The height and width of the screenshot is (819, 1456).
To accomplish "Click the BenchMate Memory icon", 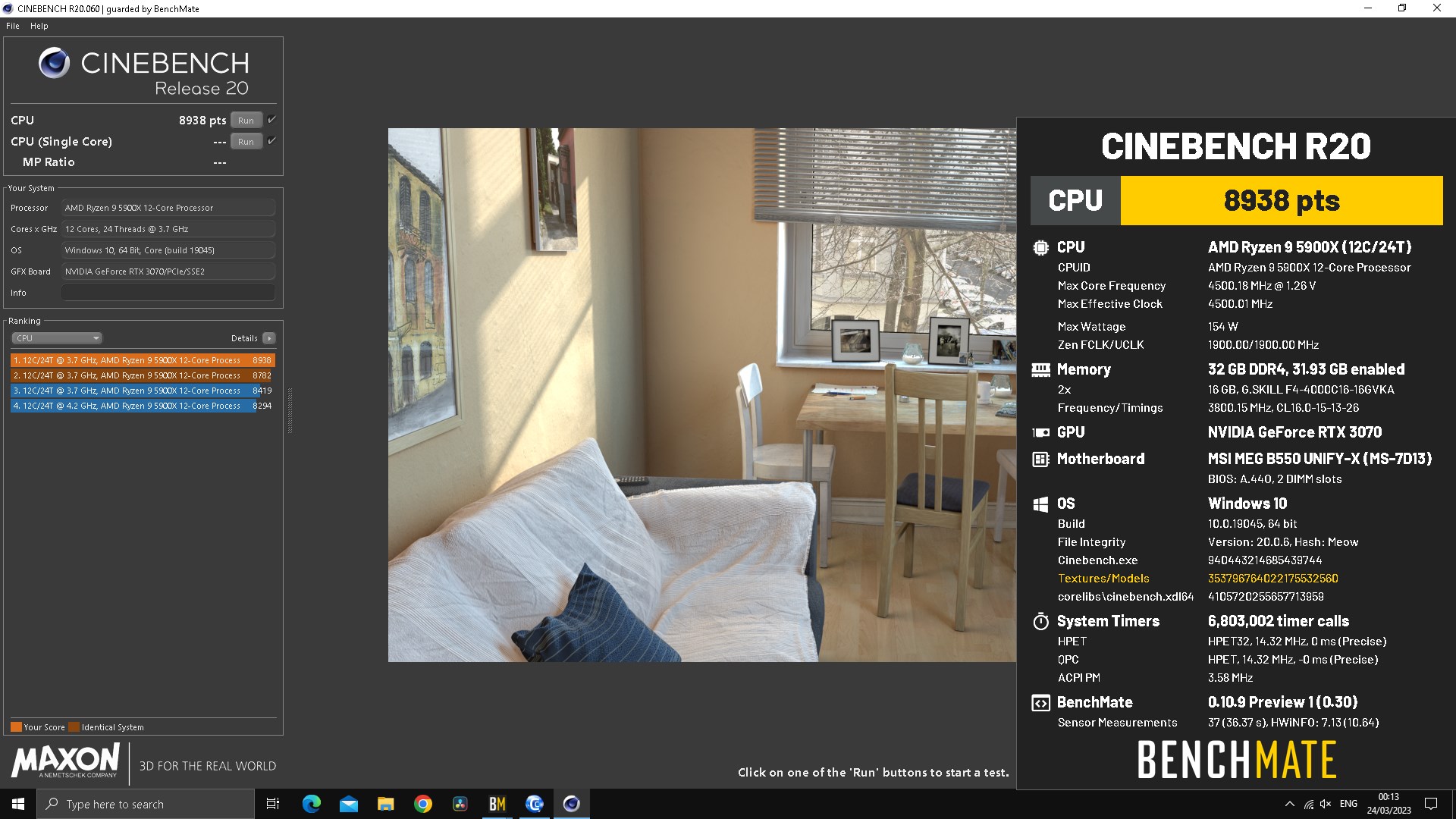I will (x=1040, y=369).
